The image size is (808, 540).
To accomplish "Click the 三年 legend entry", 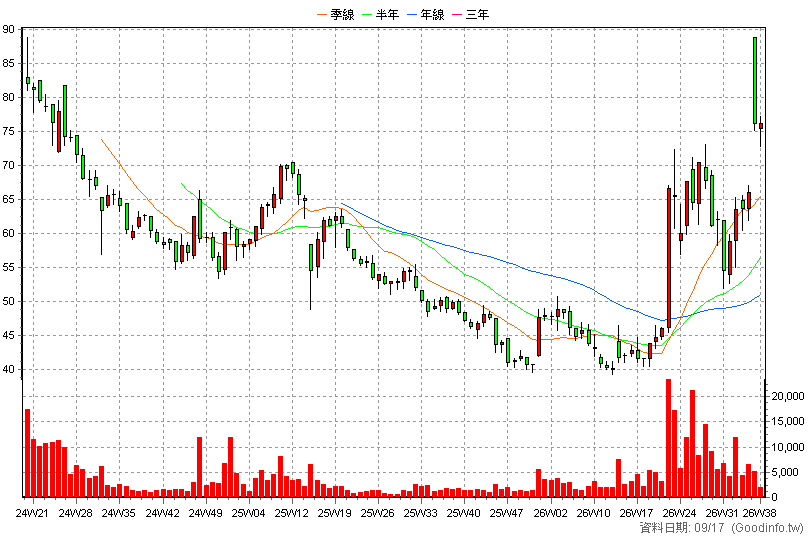I will click(470, 14).
